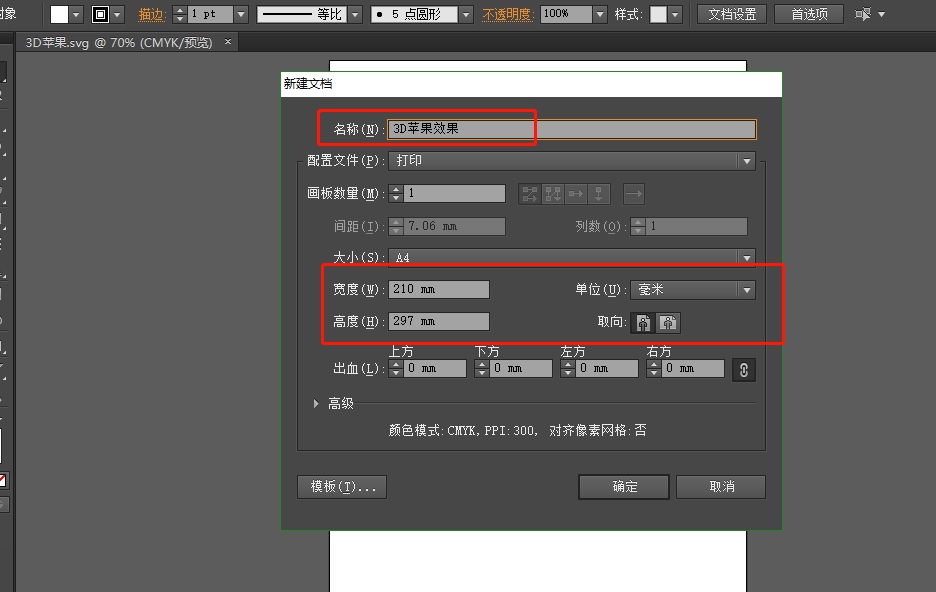Screen dimensions: 936x592
Task: Open the 配置文件 profile dropdown
Action: pyautogui.click(x=745, y=160)
